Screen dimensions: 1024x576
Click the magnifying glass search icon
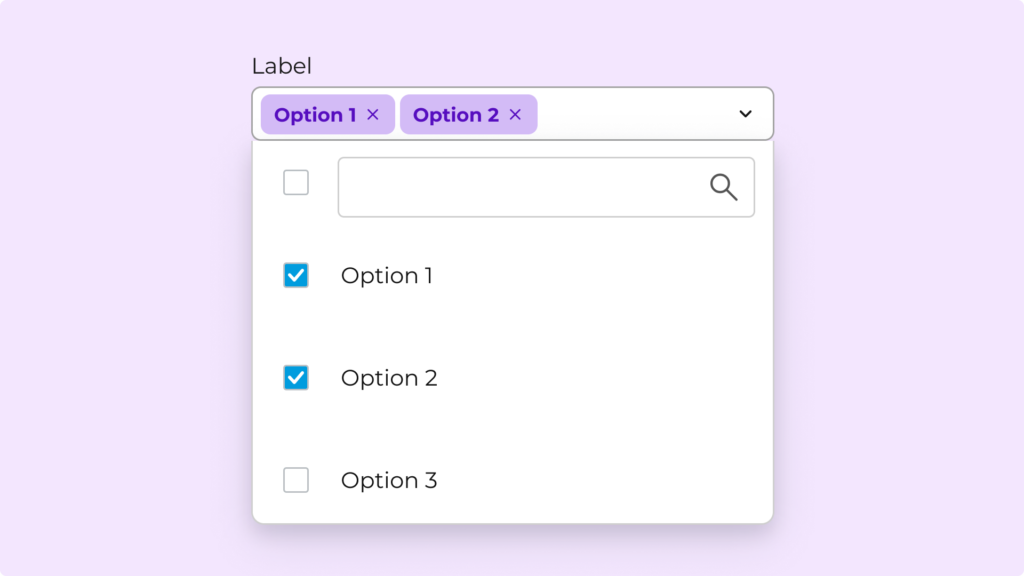(723, 187)
